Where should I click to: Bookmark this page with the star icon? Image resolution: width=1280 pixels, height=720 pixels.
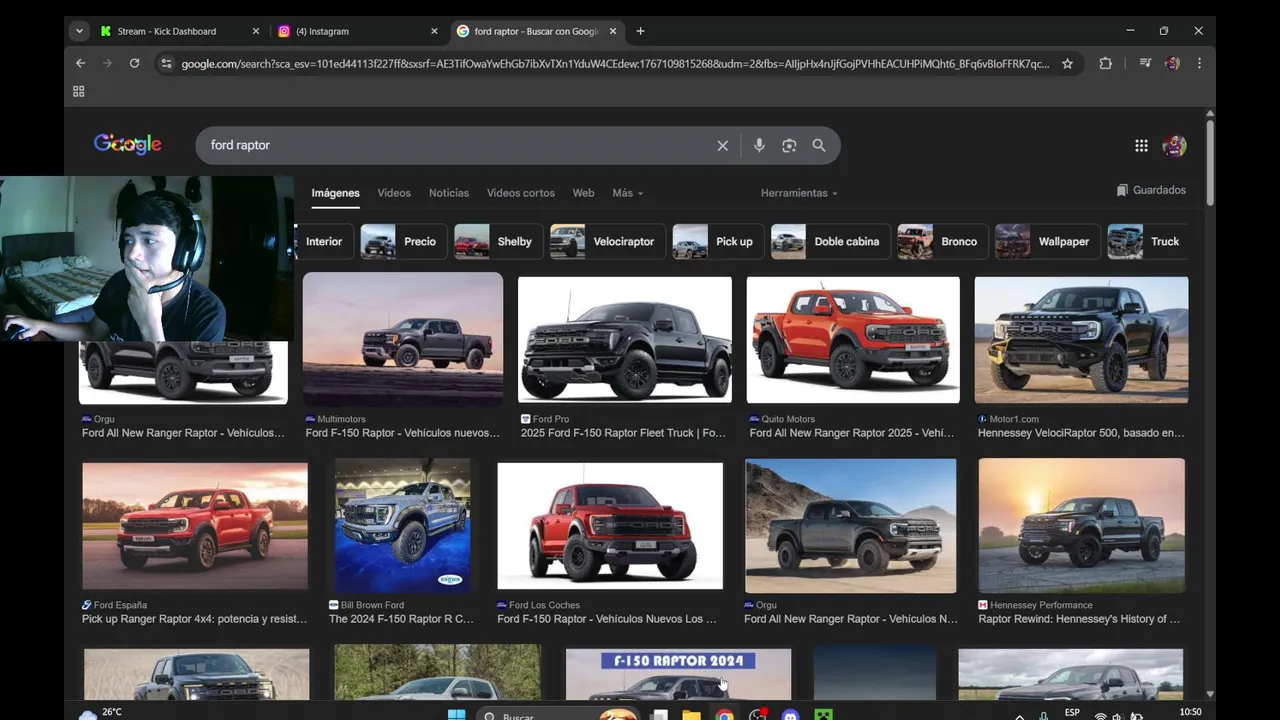point(1067,64)
